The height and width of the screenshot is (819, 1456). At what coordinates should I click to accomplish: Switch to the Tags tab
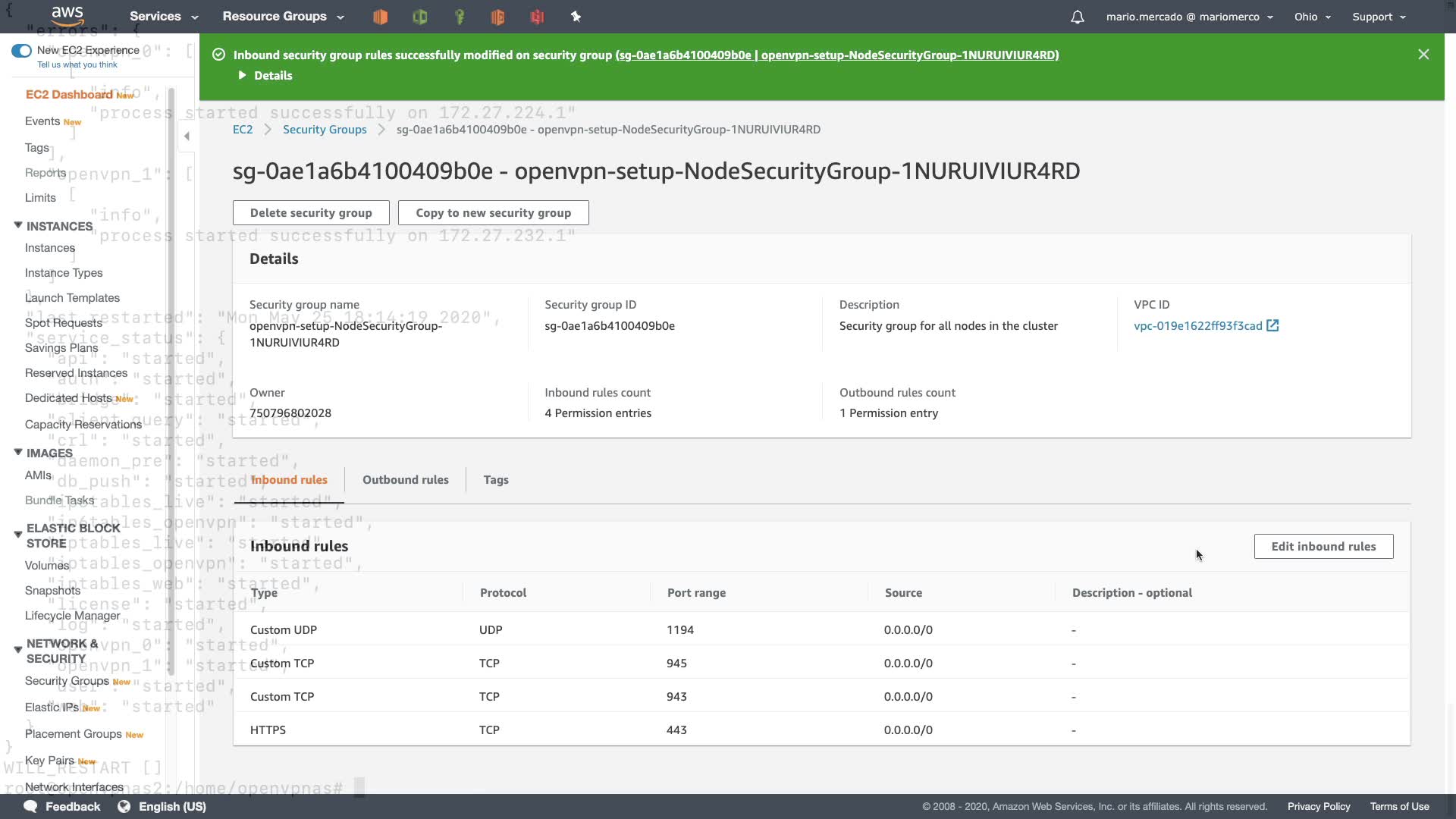(x=496, y=479)
